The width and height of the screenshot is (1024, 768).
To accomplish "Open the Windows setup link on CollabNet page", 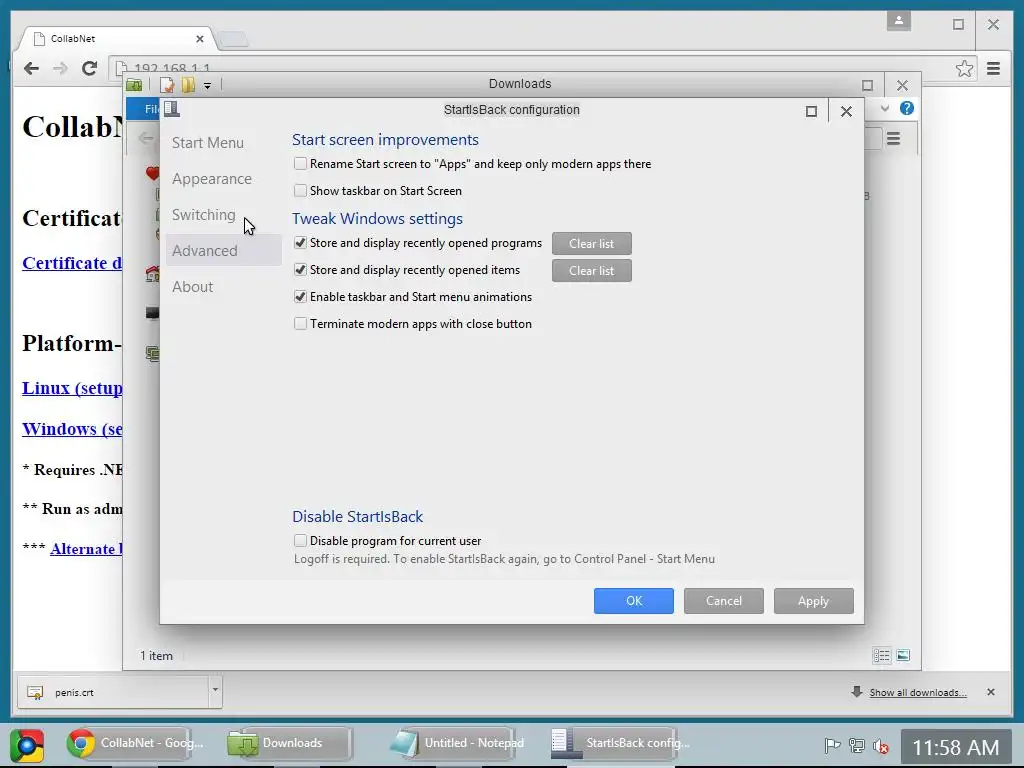I will (x=72, y=429).
